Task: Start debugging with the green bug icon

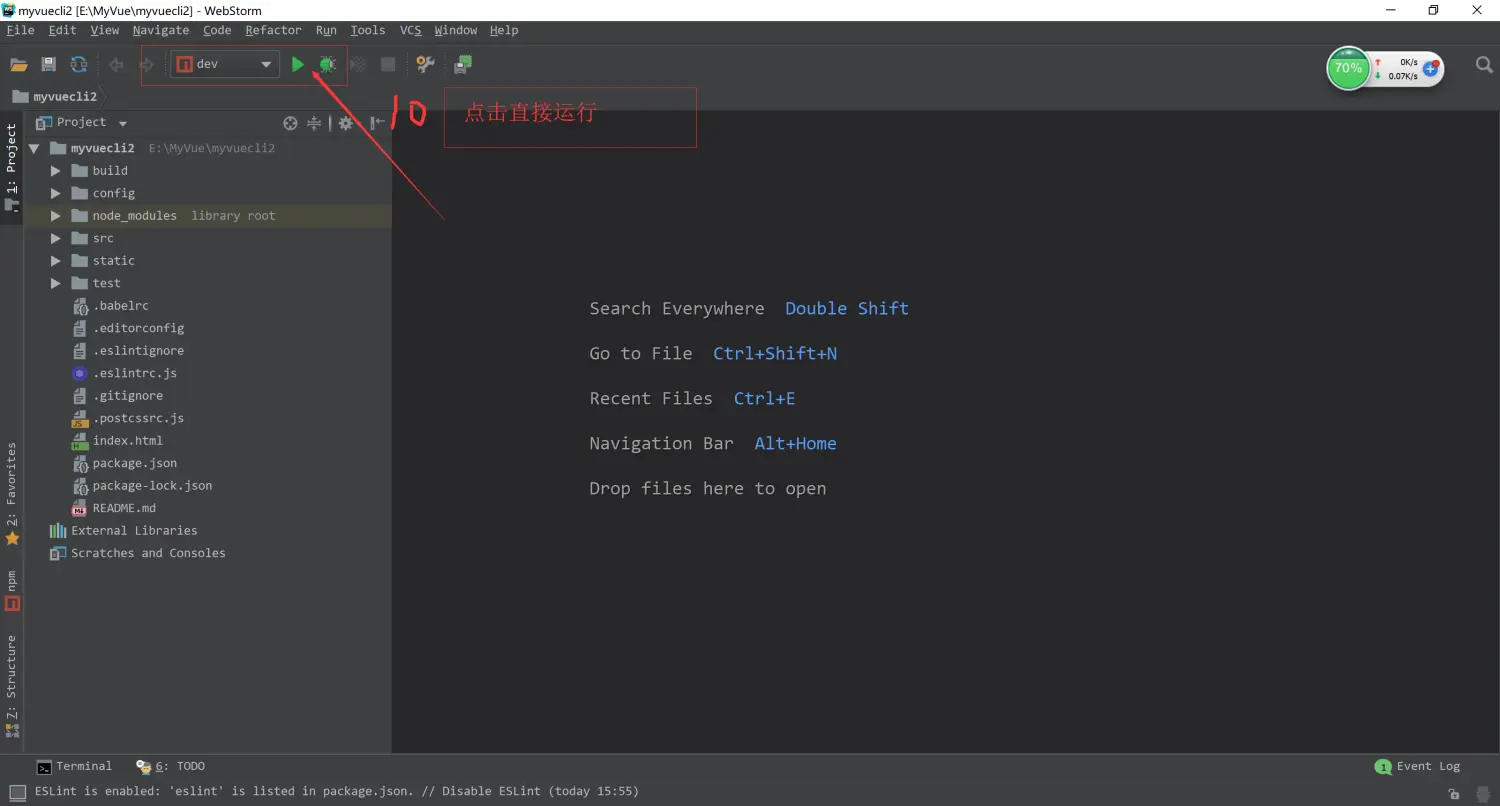Action: click(x=327, y=64)
